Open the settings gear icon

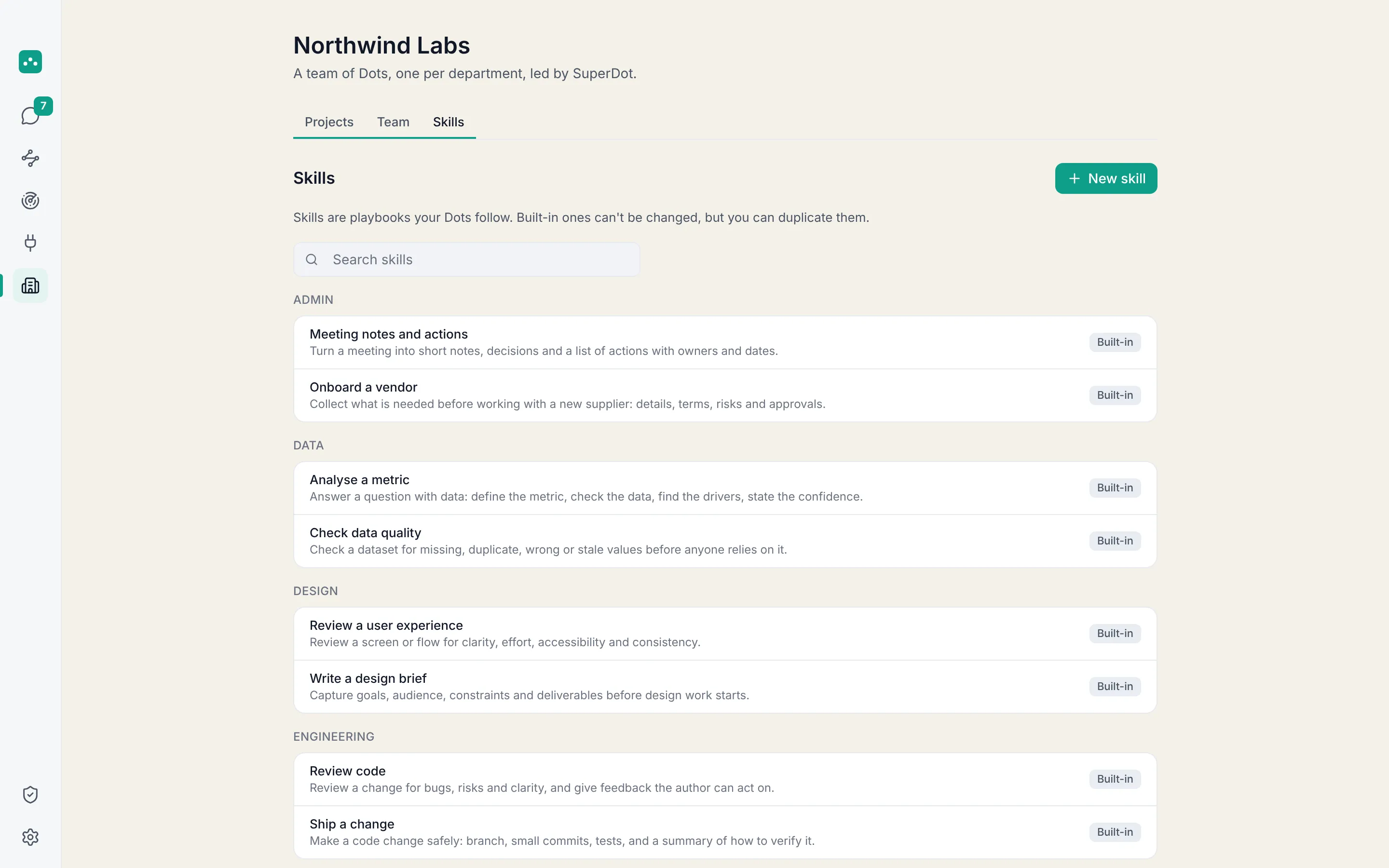[30, 837]
